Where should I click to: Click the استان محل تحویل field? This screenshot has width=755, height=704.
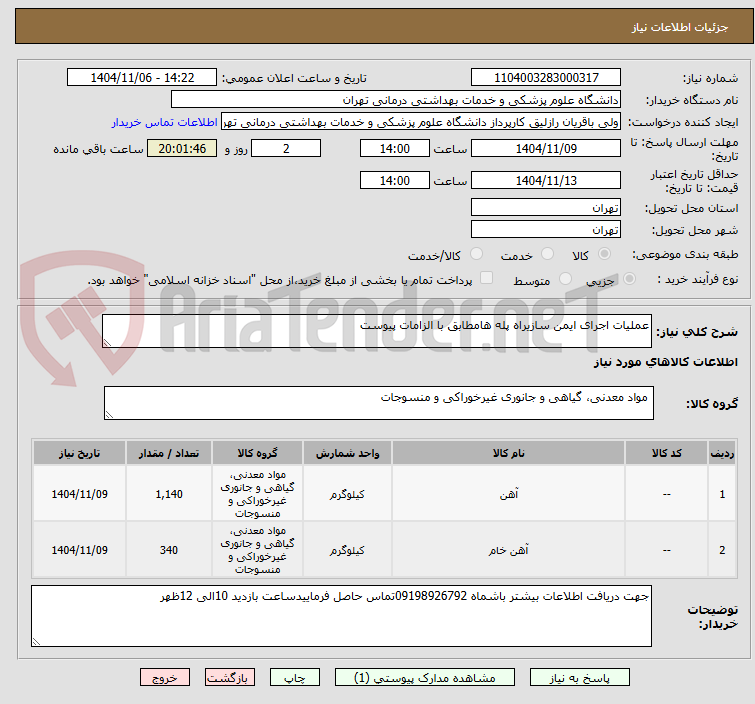coord(546,208)
